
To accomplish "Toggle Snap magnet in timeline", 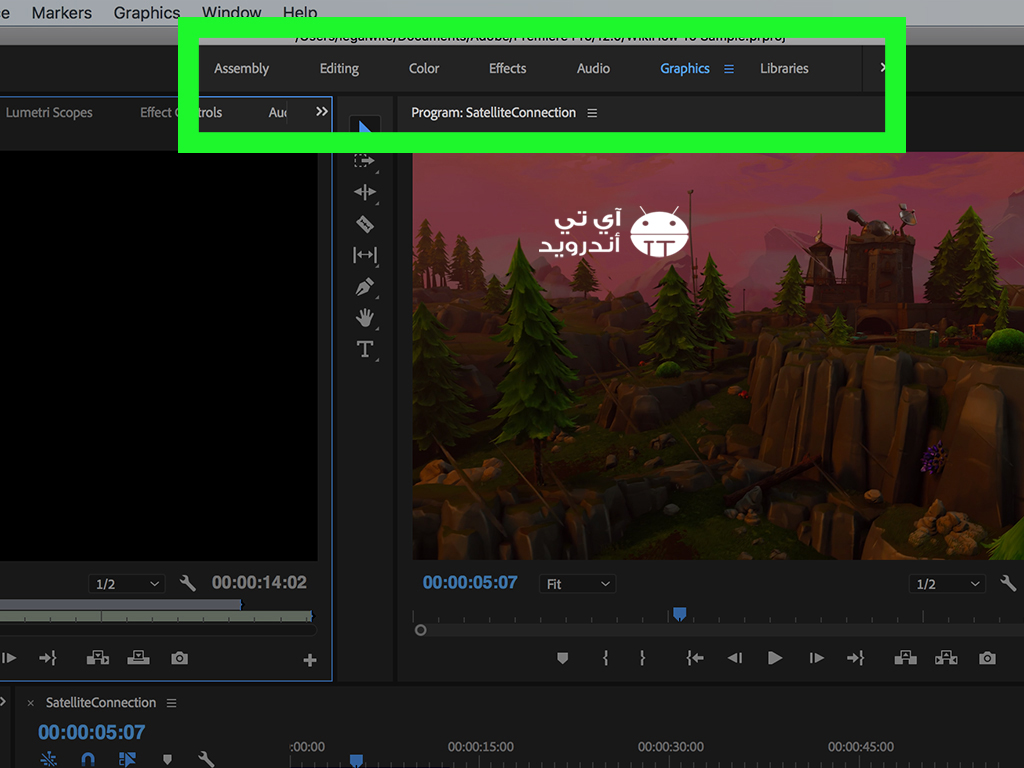I will tap(88, 759).
